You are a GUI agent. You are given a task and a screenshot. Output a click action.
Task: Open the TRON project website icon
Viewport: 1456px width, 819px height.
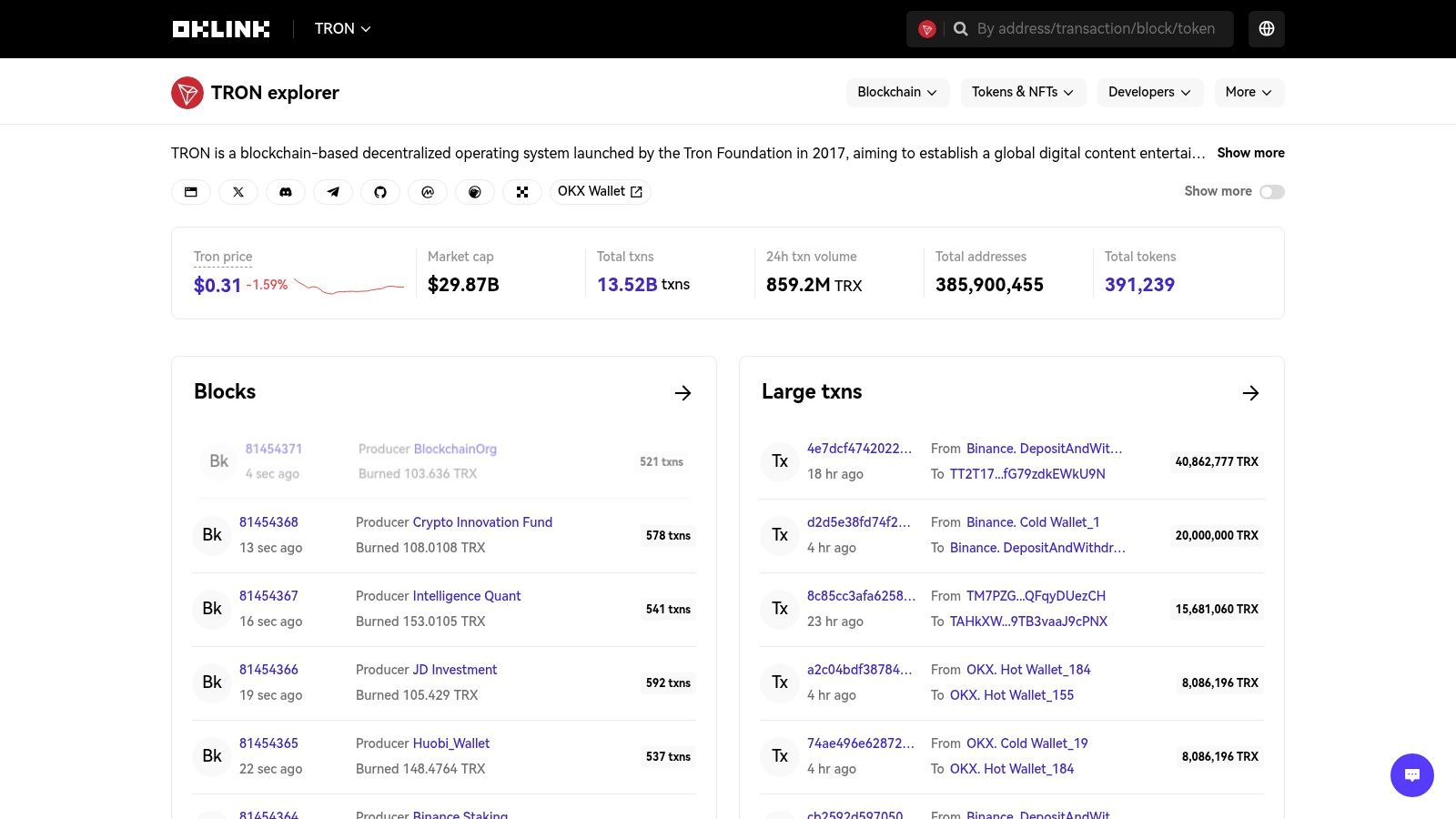pyautogui.click(x=191, y=191)
